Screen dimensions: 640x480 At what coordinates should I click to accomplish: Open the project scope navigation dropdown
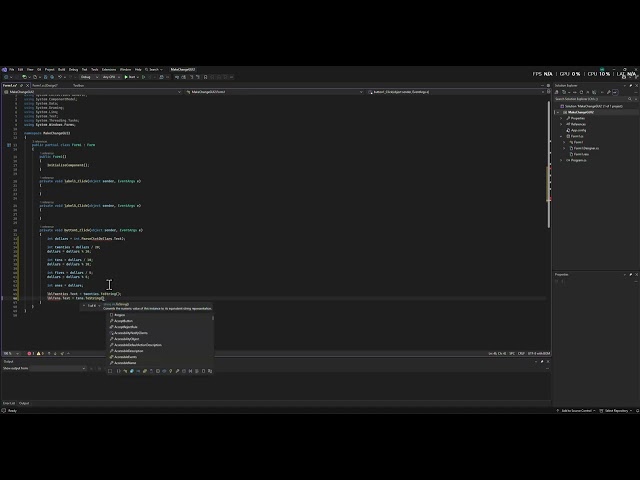pos(92,92)
